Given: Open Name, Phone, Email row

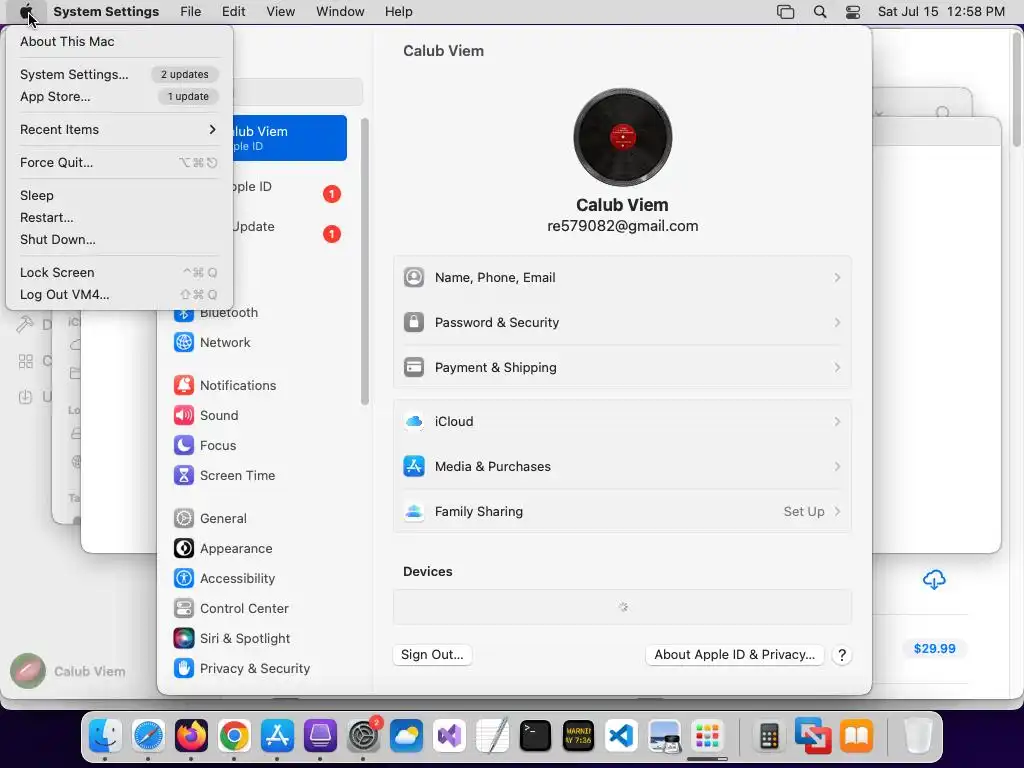Looking at the screenshot, I should (622, 278).
